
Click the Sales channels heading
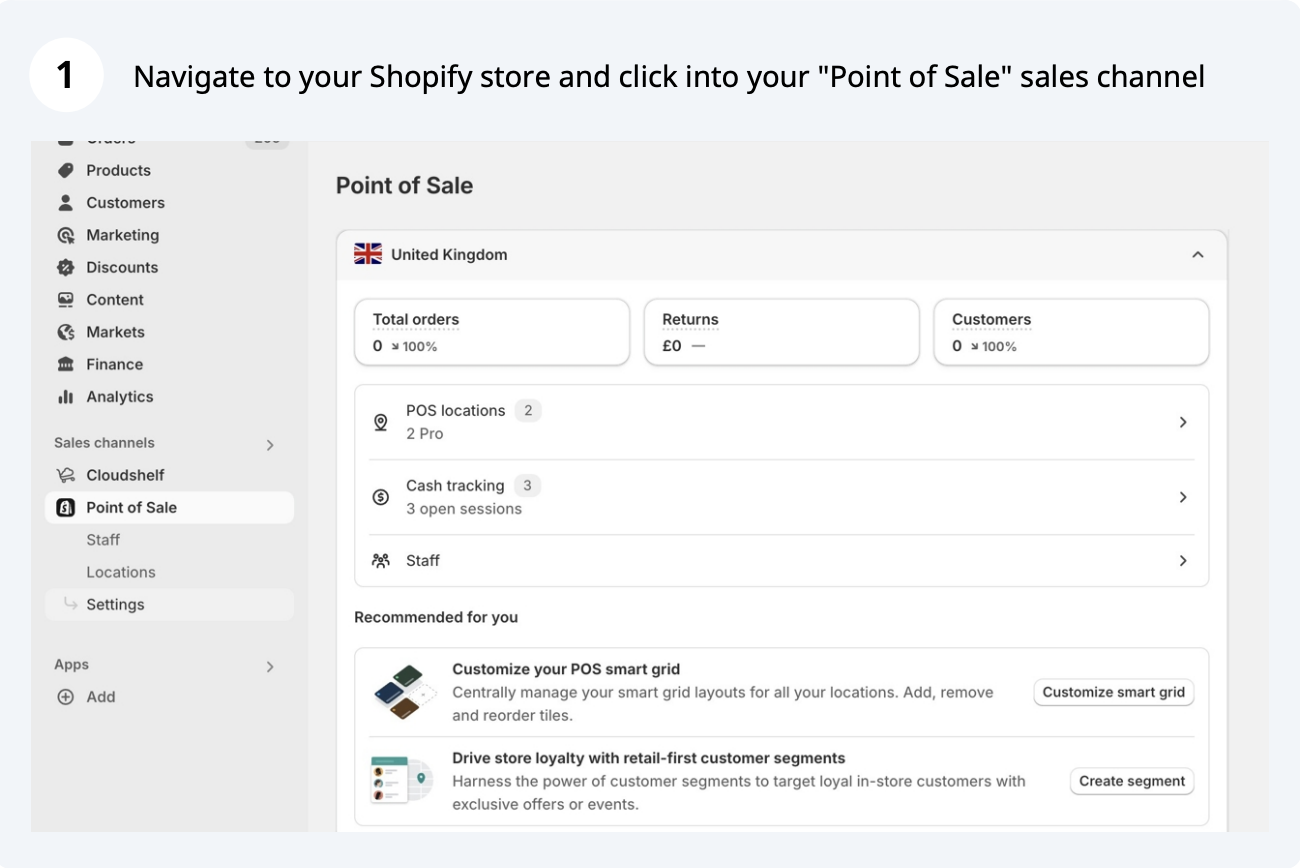point(104,443)
